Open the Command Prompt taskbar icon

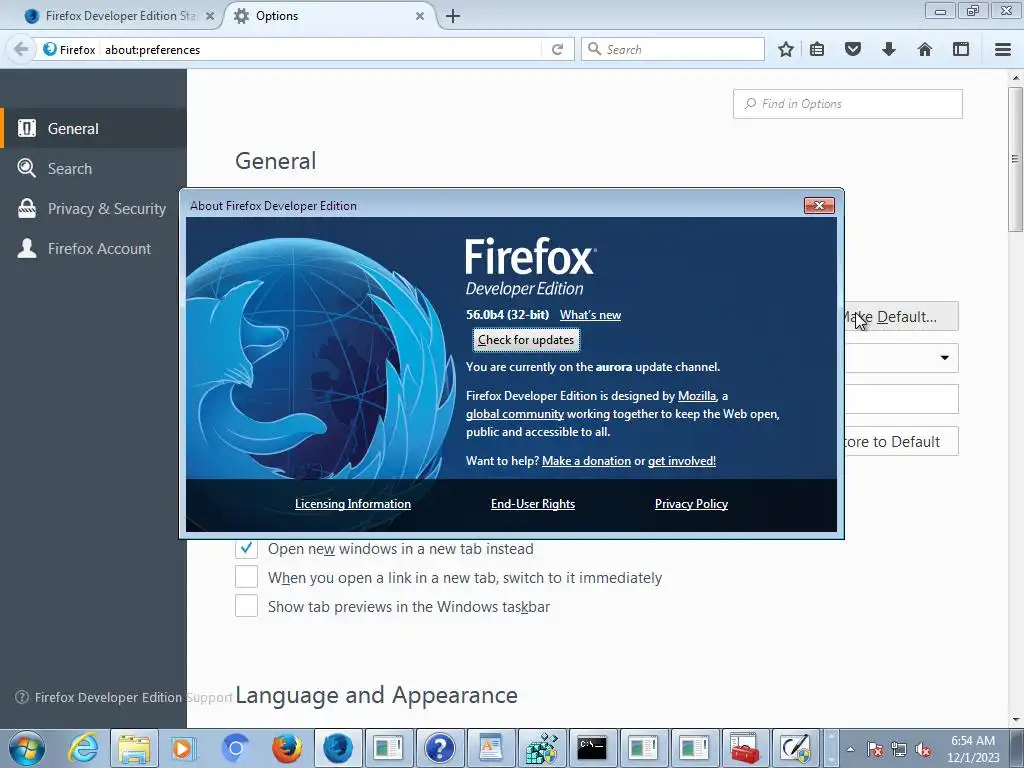click(592, 748)
